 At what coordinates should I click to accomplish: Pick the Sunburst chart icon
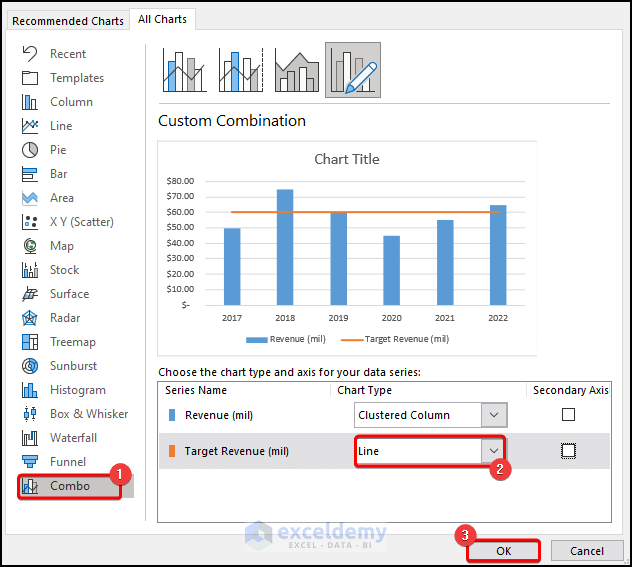coord(30,366)
